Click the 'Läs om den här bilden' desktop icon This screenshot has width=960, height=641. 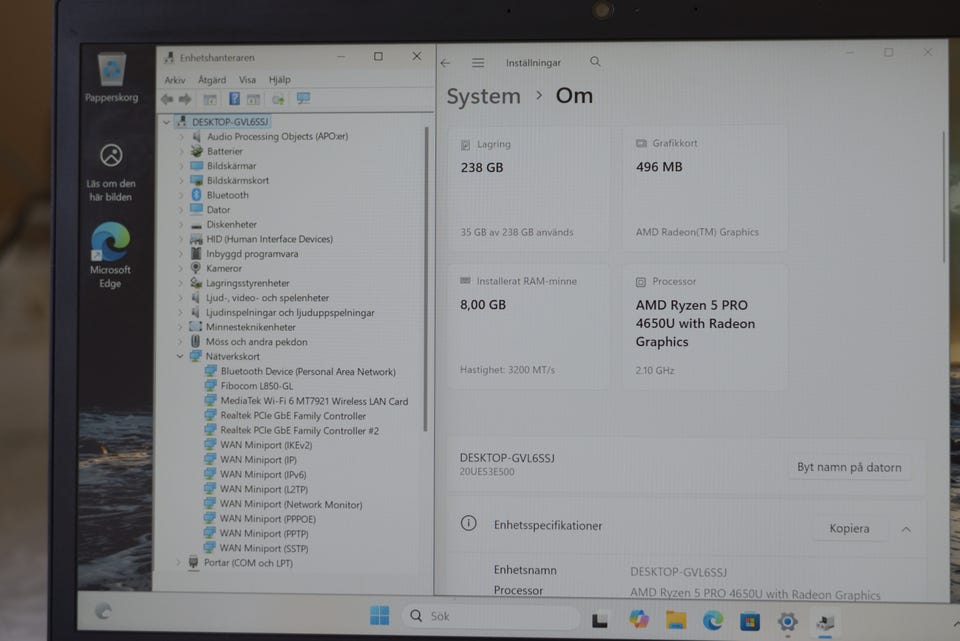[x=111, y=172]
